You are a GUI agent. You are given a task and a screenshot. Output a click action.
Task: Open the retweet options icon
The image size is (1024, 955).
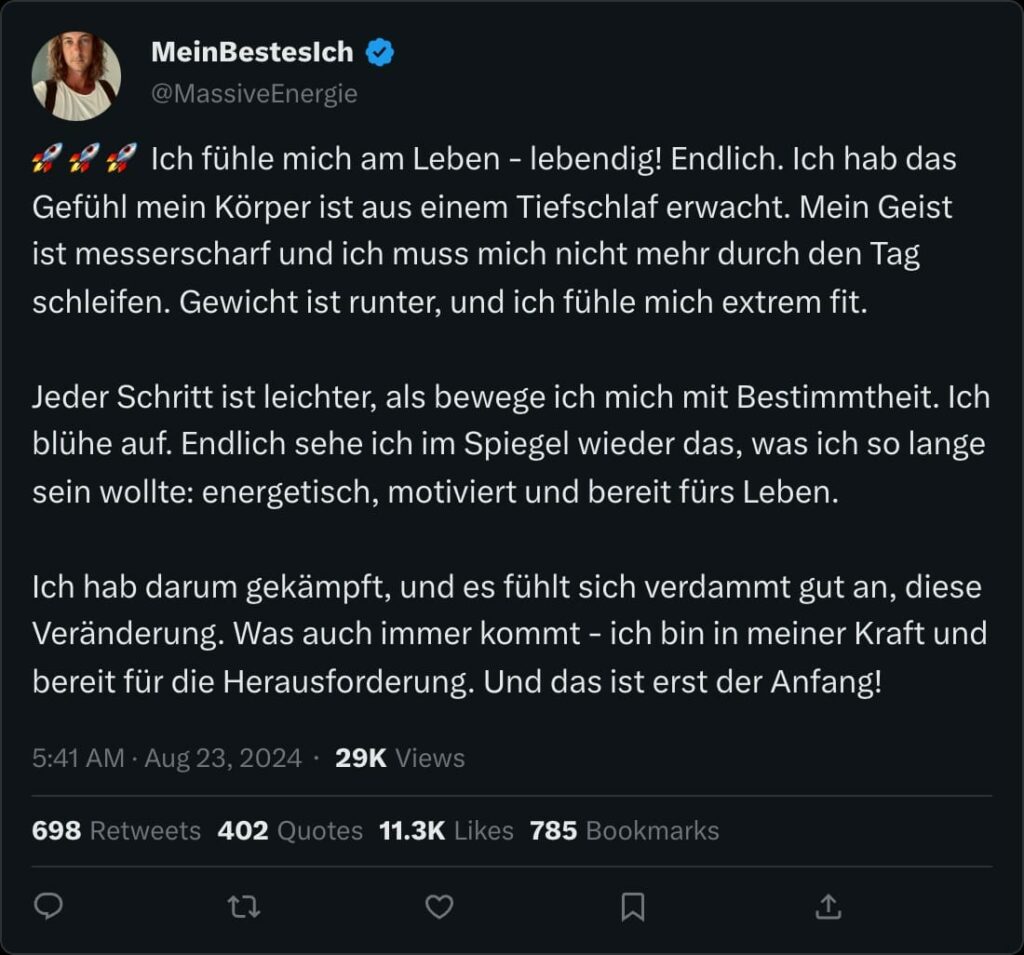(242, 906)
